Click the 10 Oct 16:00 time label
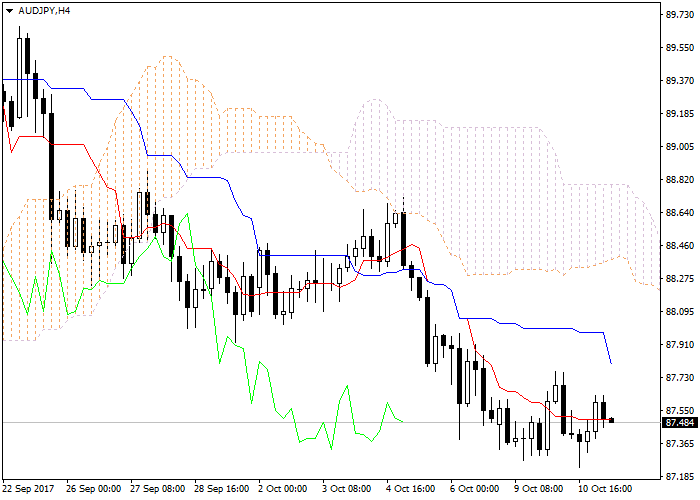 (x=605, y=489)
